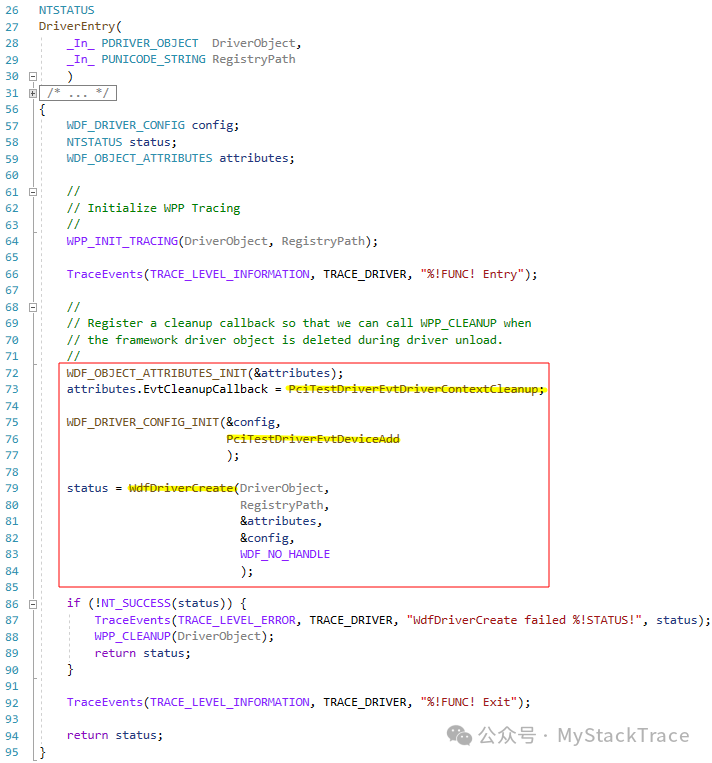Click line number 79 in the gutter

tap(12, 489)
